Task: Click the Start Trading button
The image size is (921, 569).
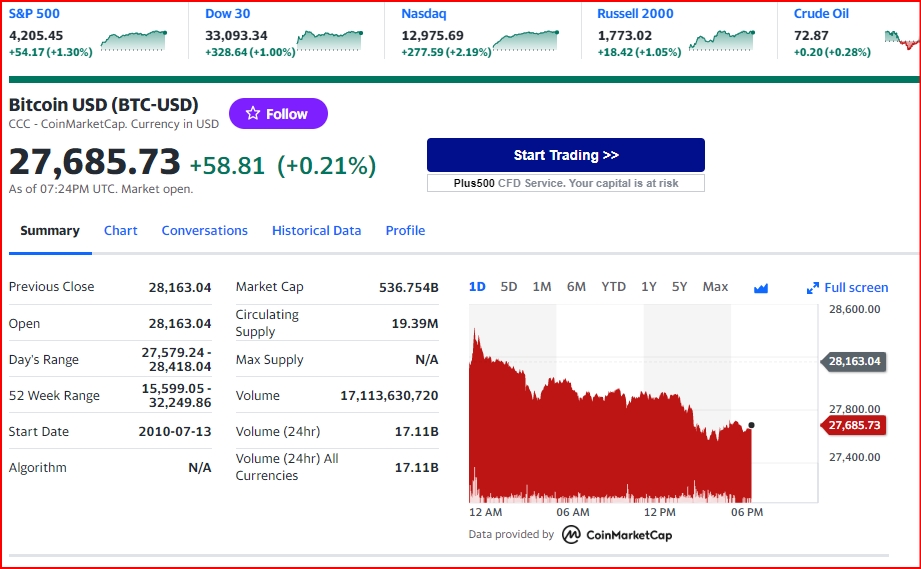Action: click(x=566, y=155)
